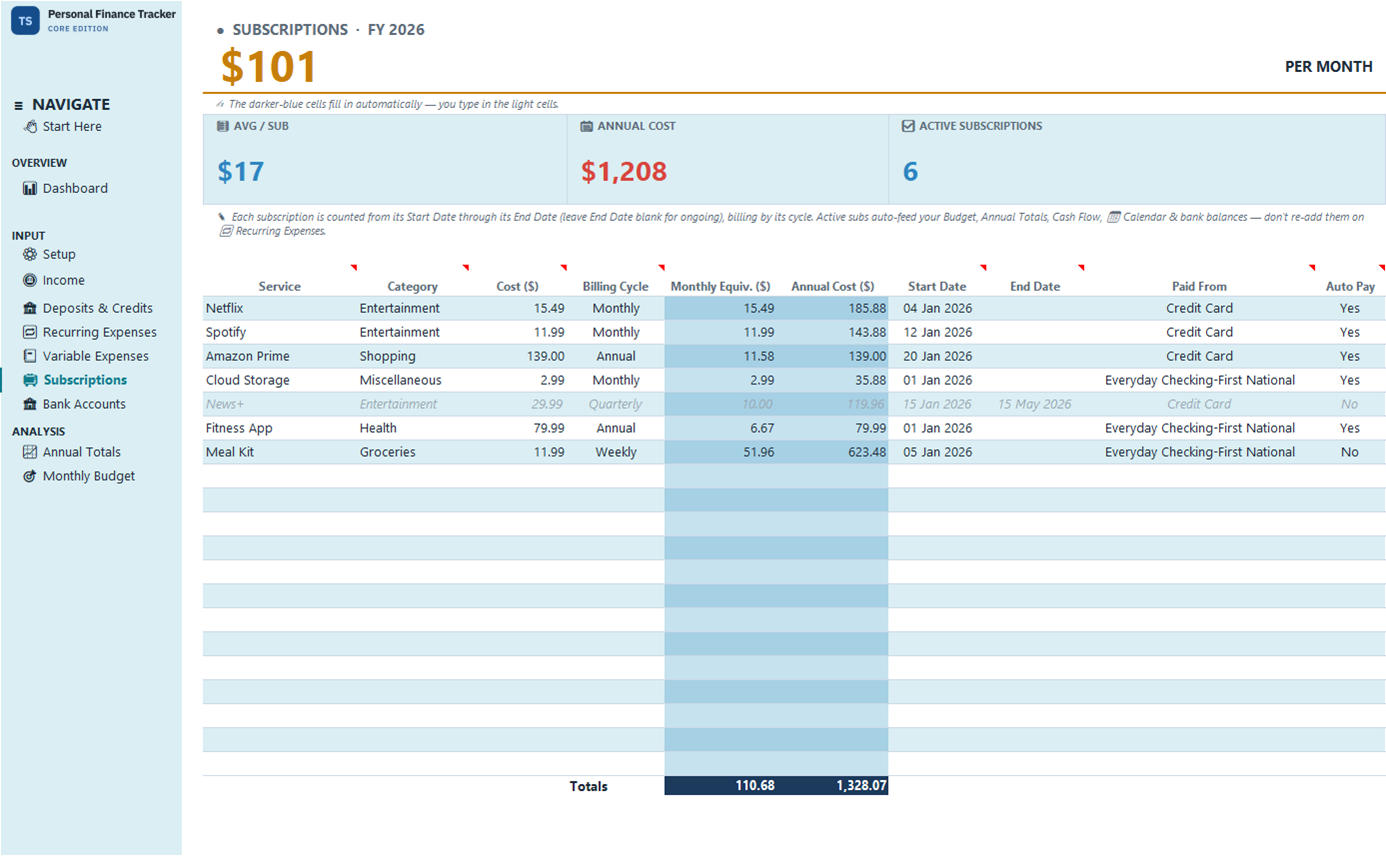Click the $1,208 annual cost value

[x=624, y=172]
